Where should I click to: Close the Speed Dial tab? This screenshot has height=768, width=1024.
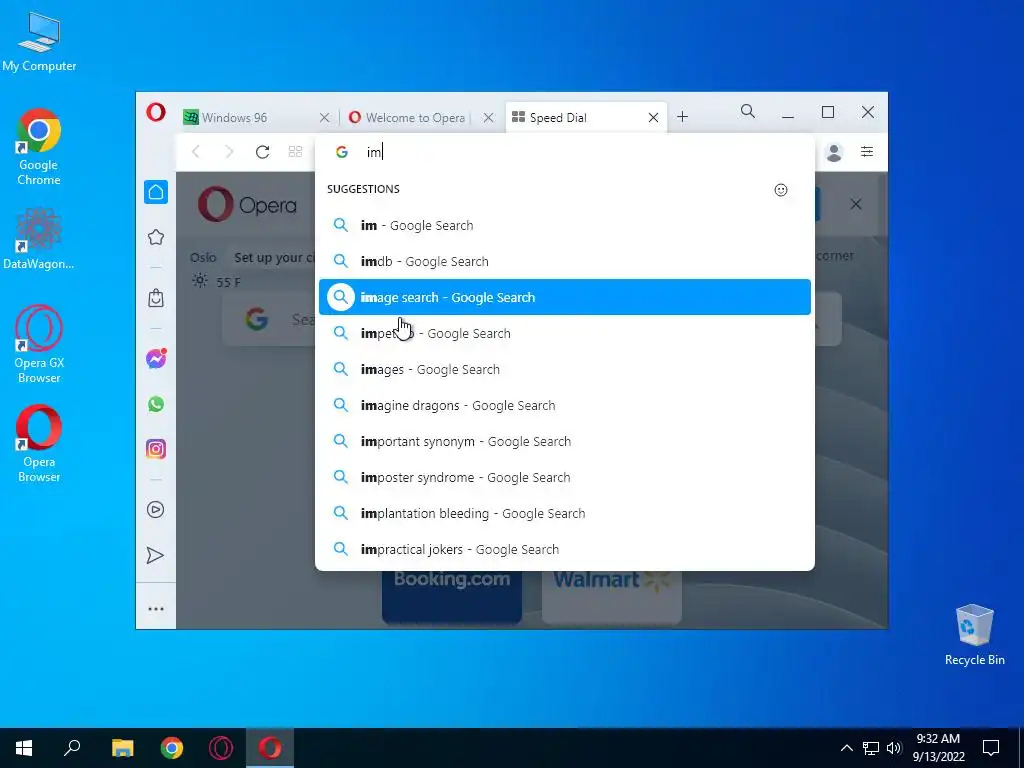(x=653, y=118)
